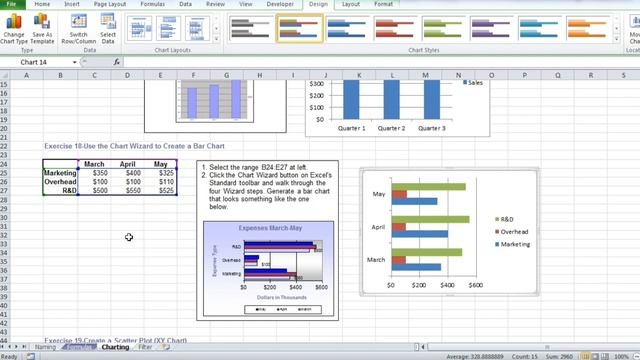
Task: Apply the blue chart style
Action: tap(347, 28)
